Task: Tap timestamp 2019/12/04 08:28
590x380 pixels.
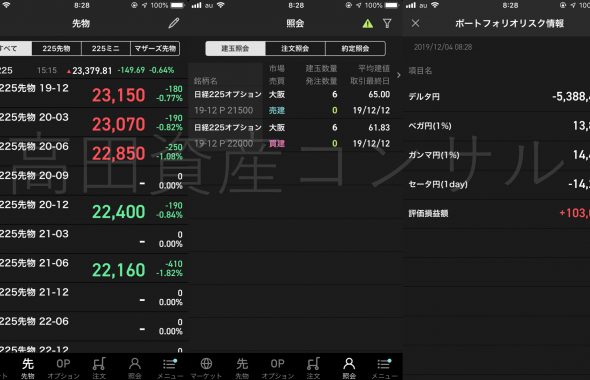Action: [443, 47]
